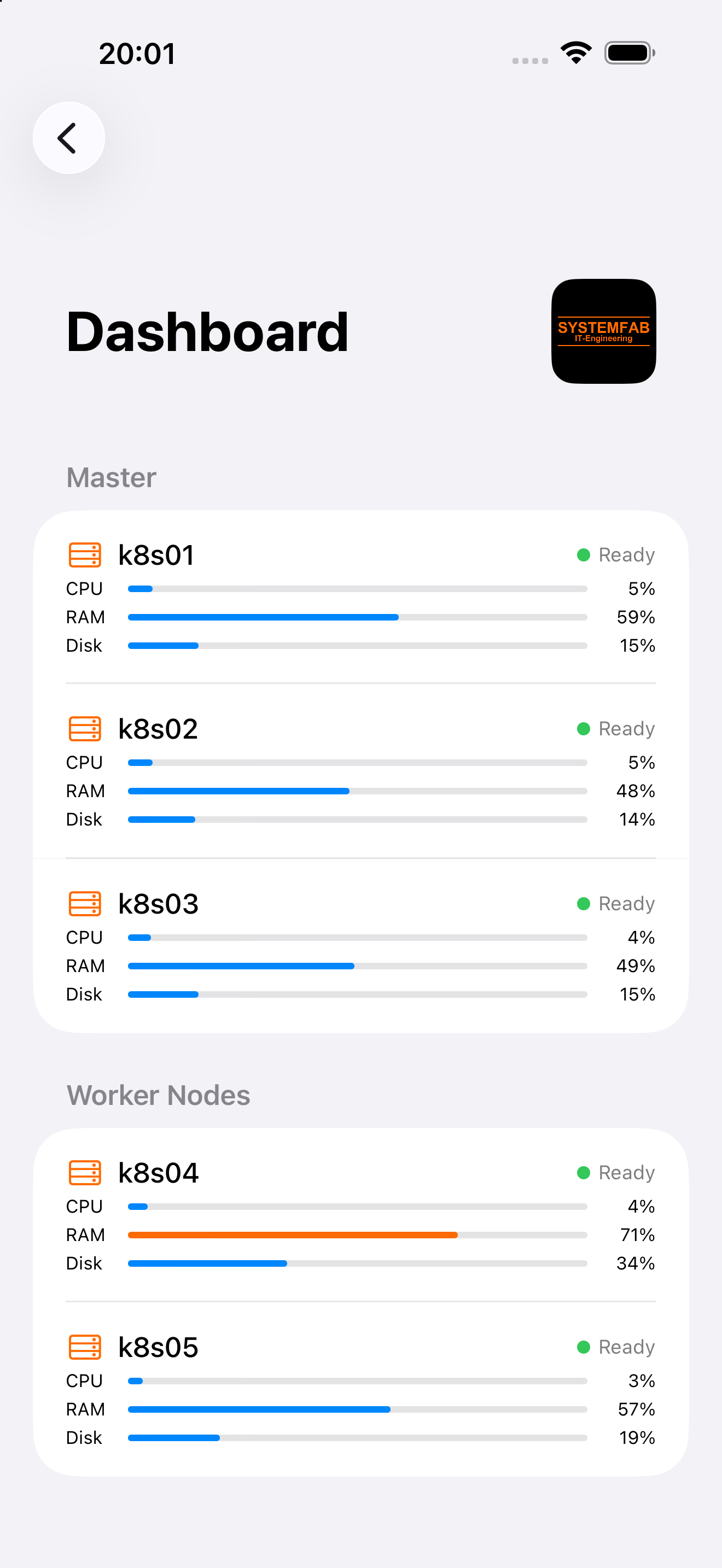Viewport: 722px width, 1568px height.
Task: Click the k8s02 Disk value 14%
Action: click(x=637, y=820)
